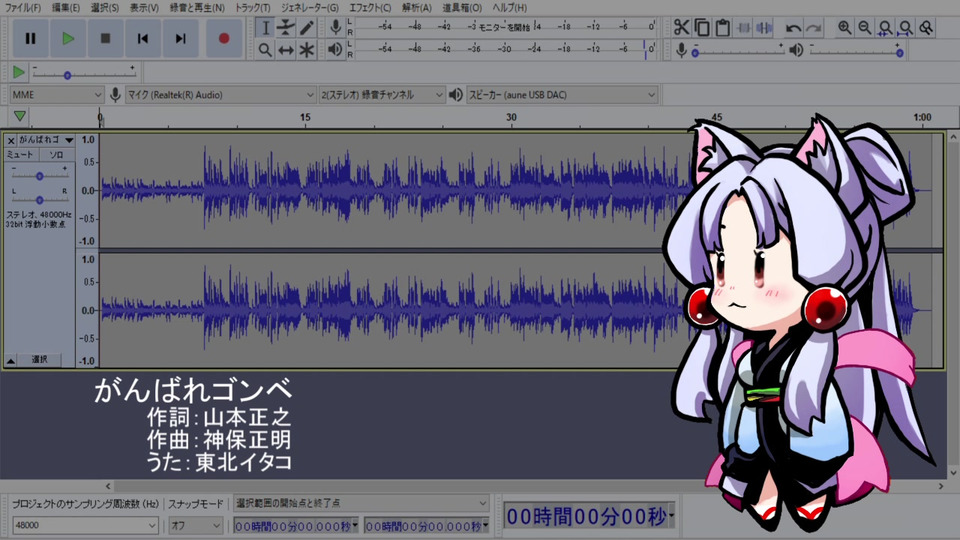This screenshot has height=540, width=960.
Task: Toggle the ミュート button on the track
Action: (x=20, y=155)
